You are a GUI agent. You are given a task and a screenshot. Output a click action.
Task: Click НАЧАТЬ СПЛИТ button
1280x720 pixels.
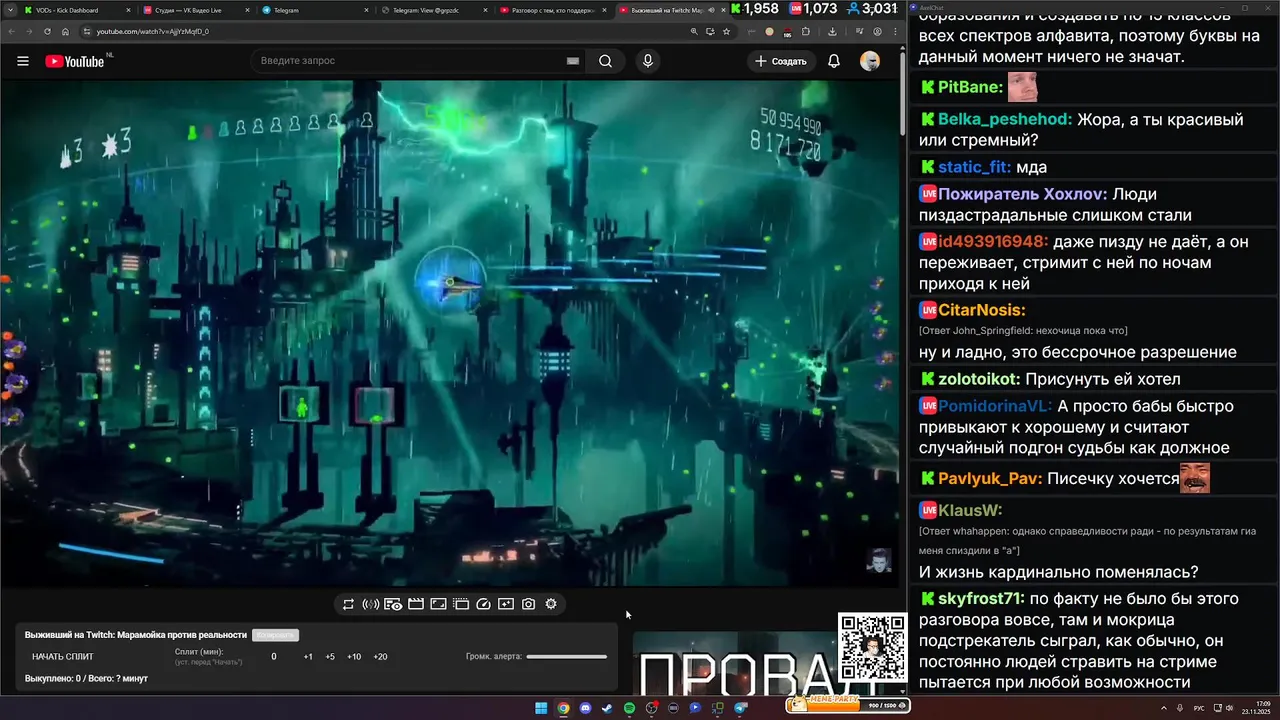tap(63, 657)
